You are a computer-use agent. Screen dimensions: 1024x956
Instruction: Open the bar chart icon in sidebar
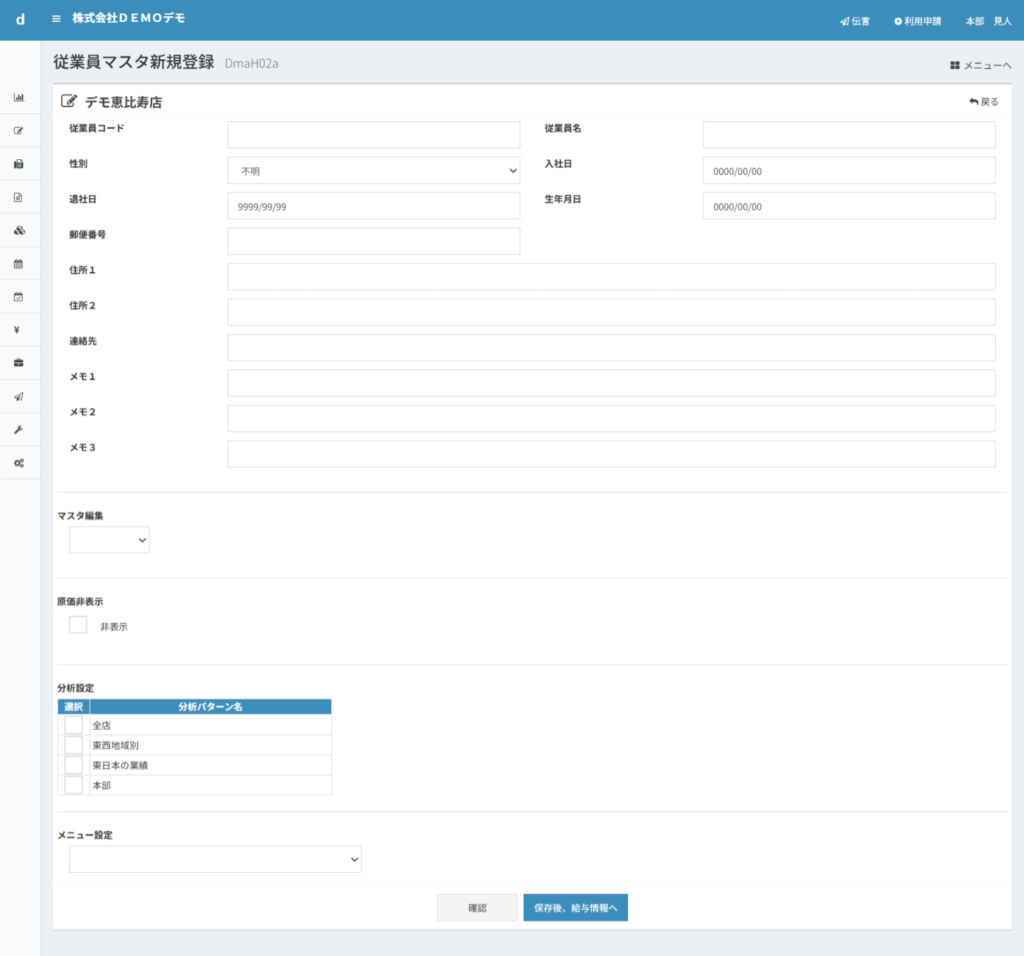click(18, 97)
